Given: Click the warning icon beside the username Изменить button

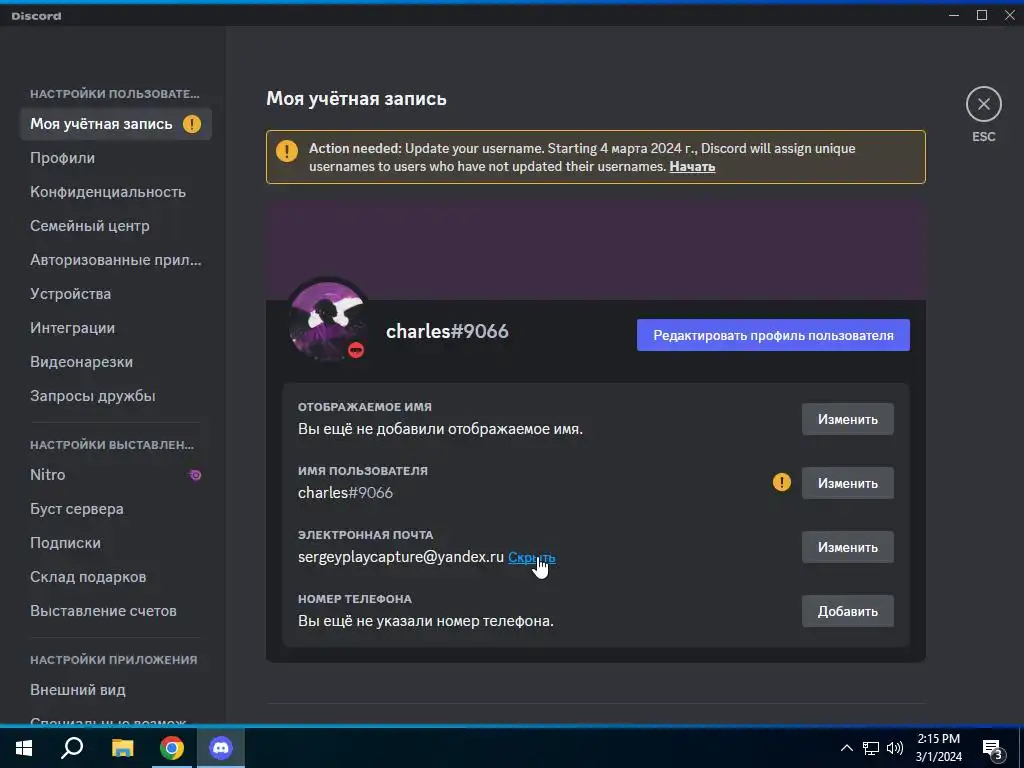Looking at the screenshot, I should click(x=782, y=483).
